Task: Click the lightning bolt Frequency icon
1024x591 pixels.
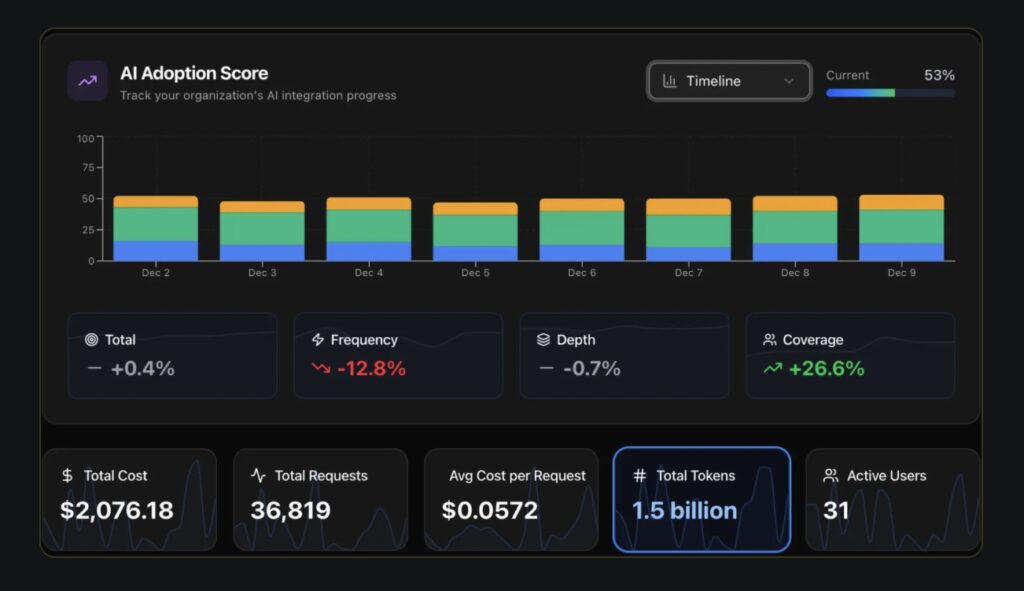Action: click(x=318, y=340)
